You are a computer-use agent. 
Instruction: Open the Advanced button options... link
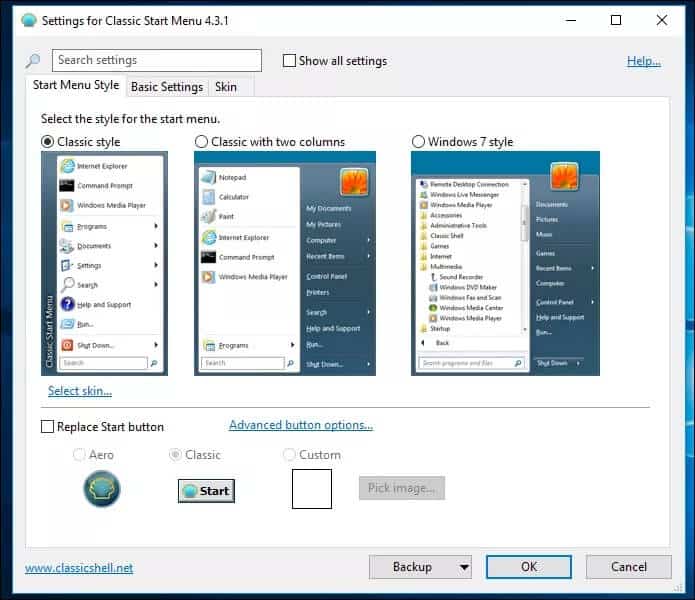tap(301, 425)
